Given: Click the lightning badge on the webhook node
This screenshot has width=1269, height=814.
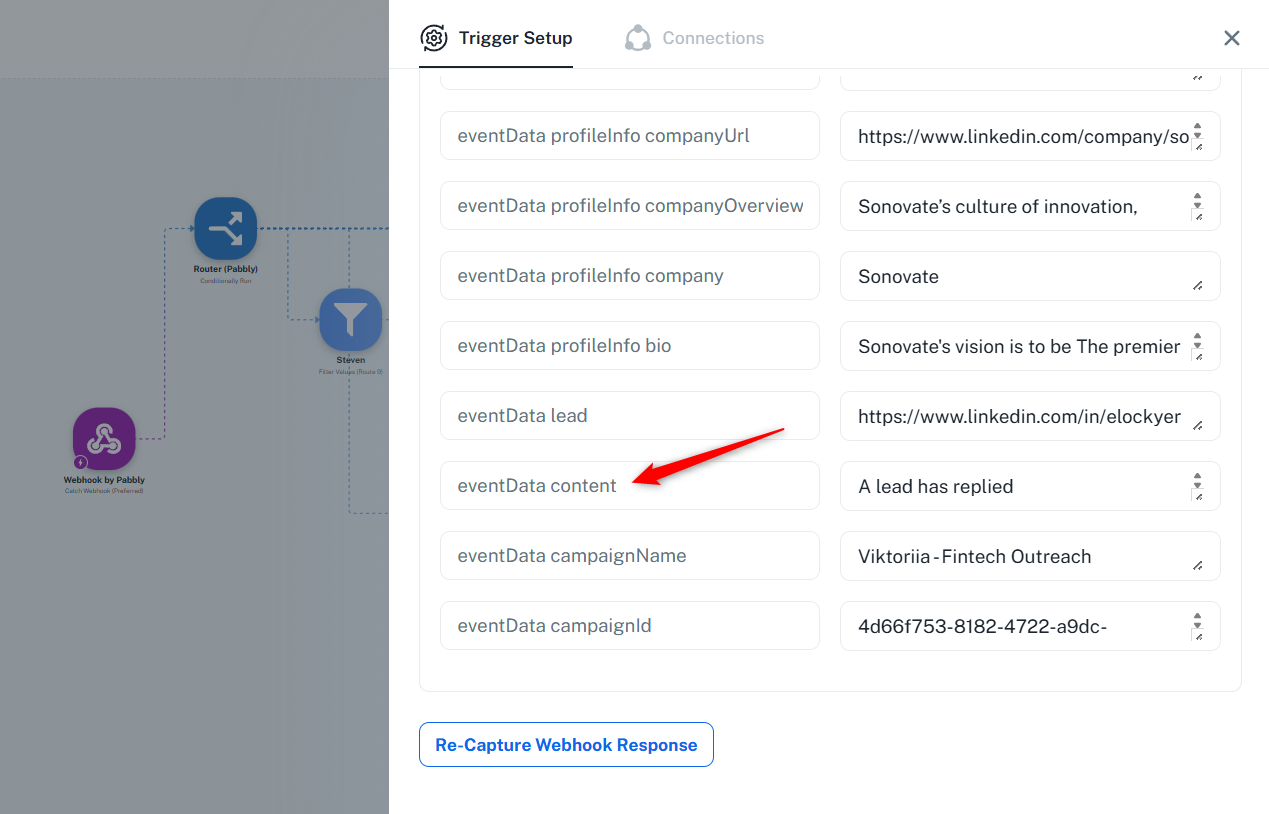Looking at the screenshot, I should tap(80, 463).
